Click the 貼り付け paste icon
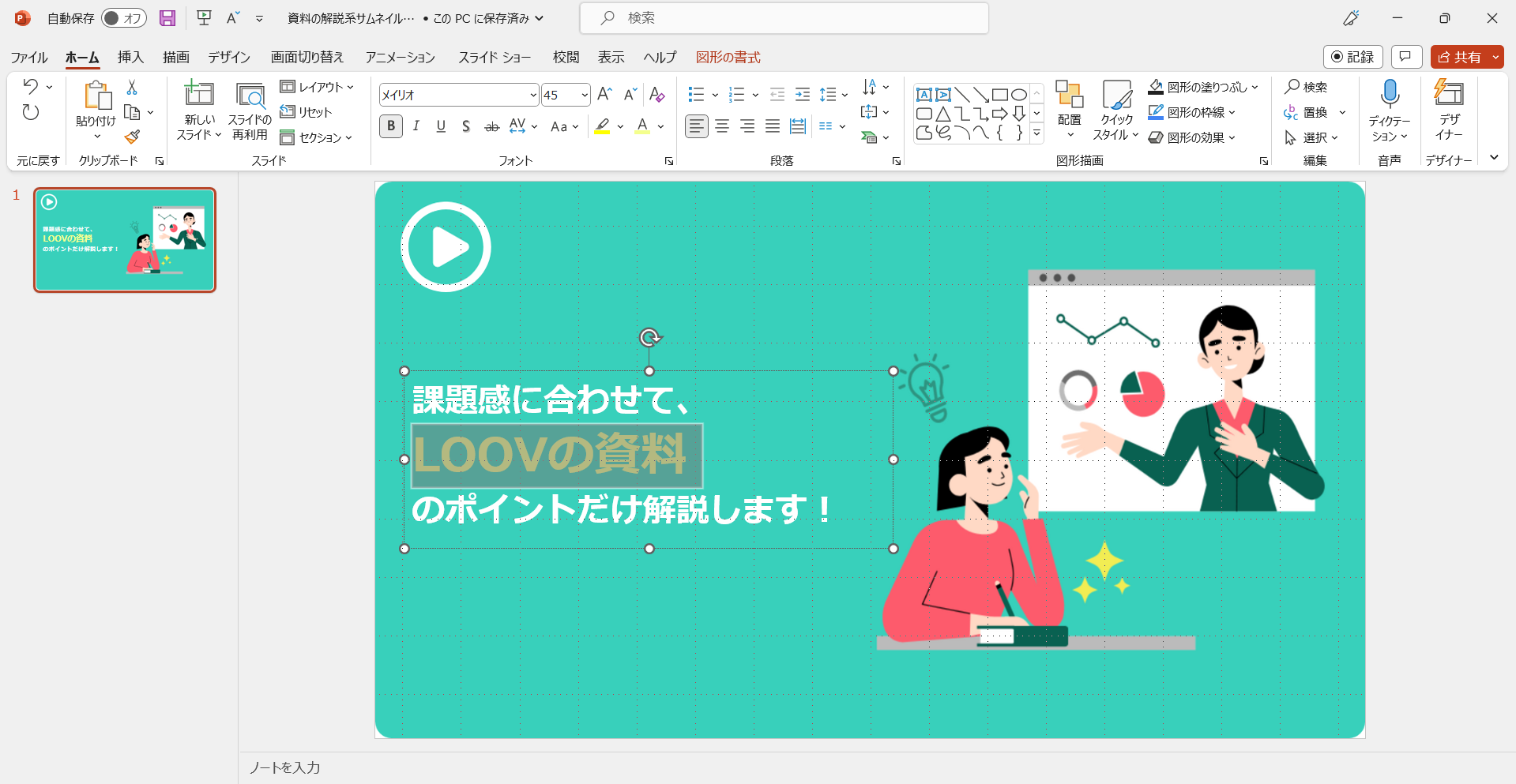1516x784 pixels. tap(97, 96)
